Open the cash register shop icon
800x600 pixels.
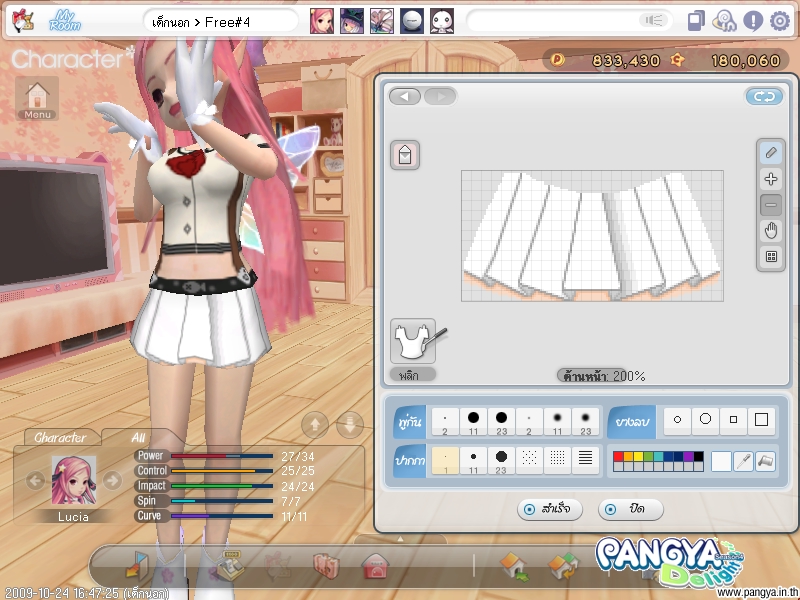[x=230, y=565]
